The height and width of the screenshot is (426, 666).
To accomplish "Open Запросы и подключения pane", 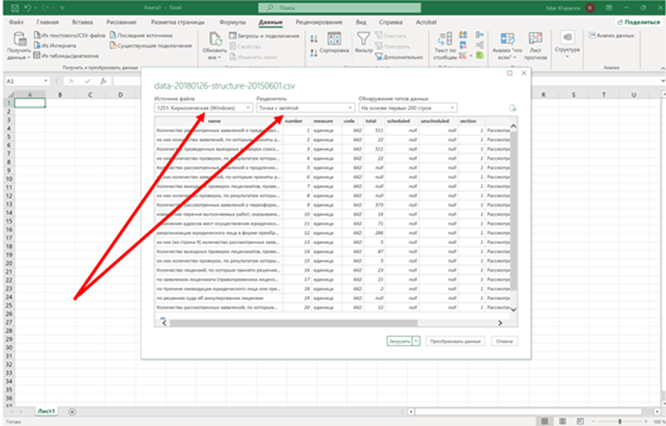I will [264, 36].
